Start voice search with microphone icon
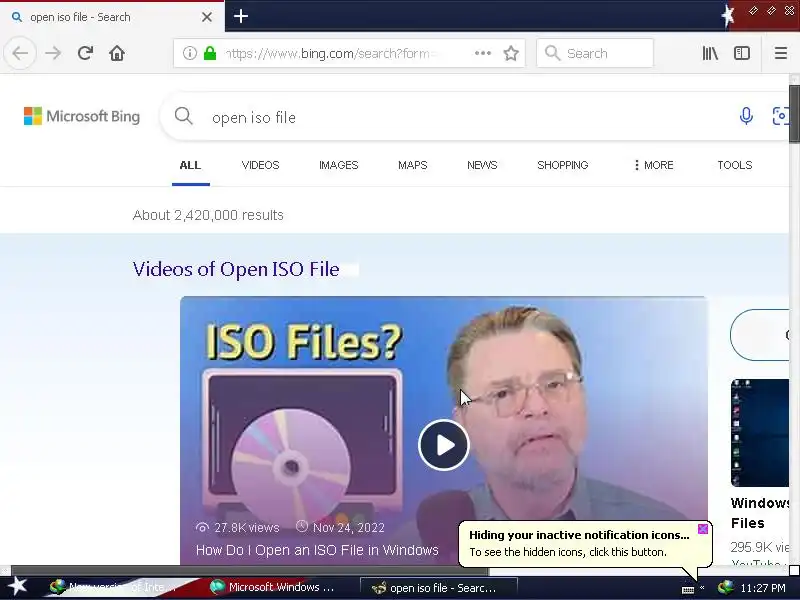 [x=746, y=116]
